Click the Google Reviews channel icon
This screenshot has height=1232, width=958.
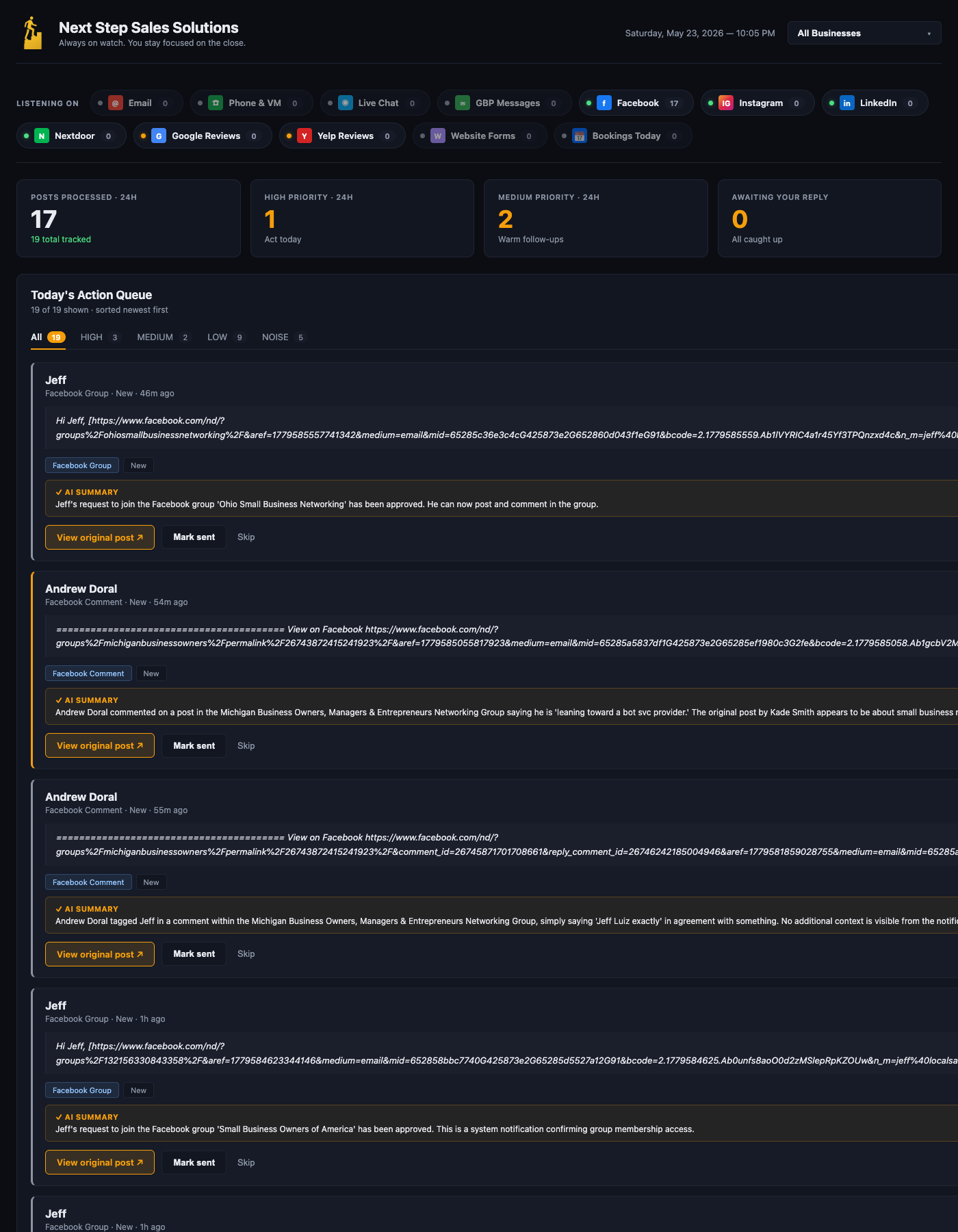(x=159, y=136)
